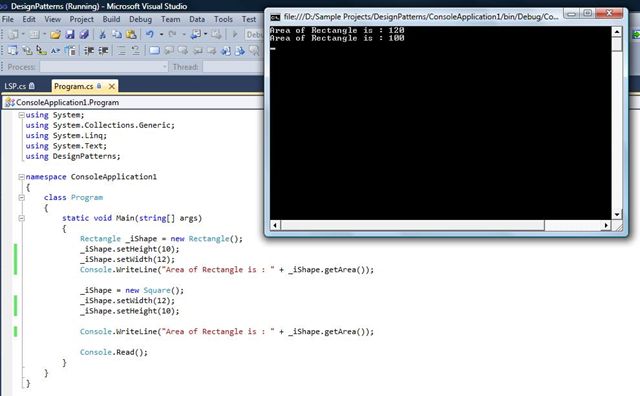640x396 pixels.
Task: Open the Data menu
Action: point(197,19)
